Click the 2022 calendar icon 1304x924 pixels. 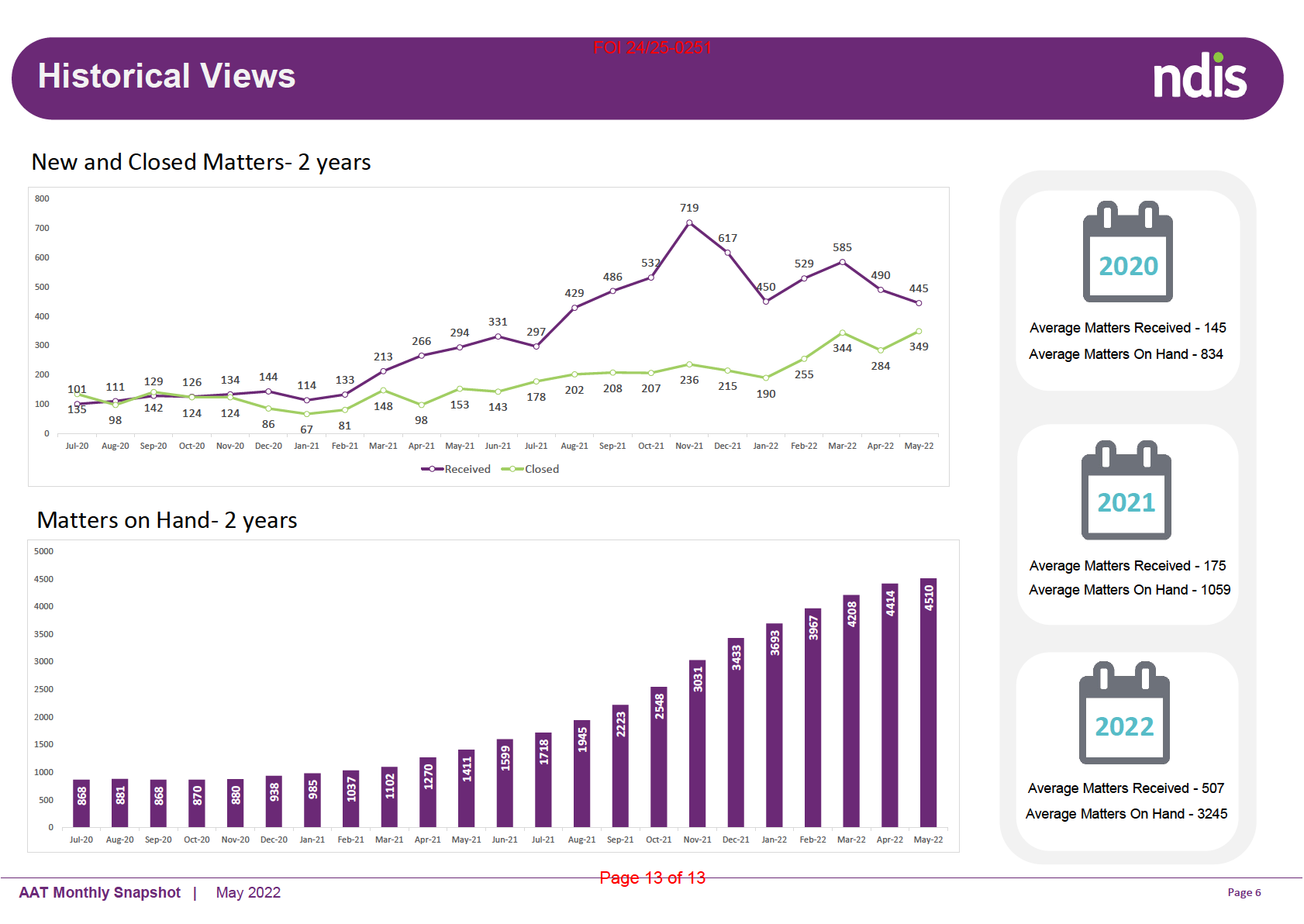tap(1124, 713)
